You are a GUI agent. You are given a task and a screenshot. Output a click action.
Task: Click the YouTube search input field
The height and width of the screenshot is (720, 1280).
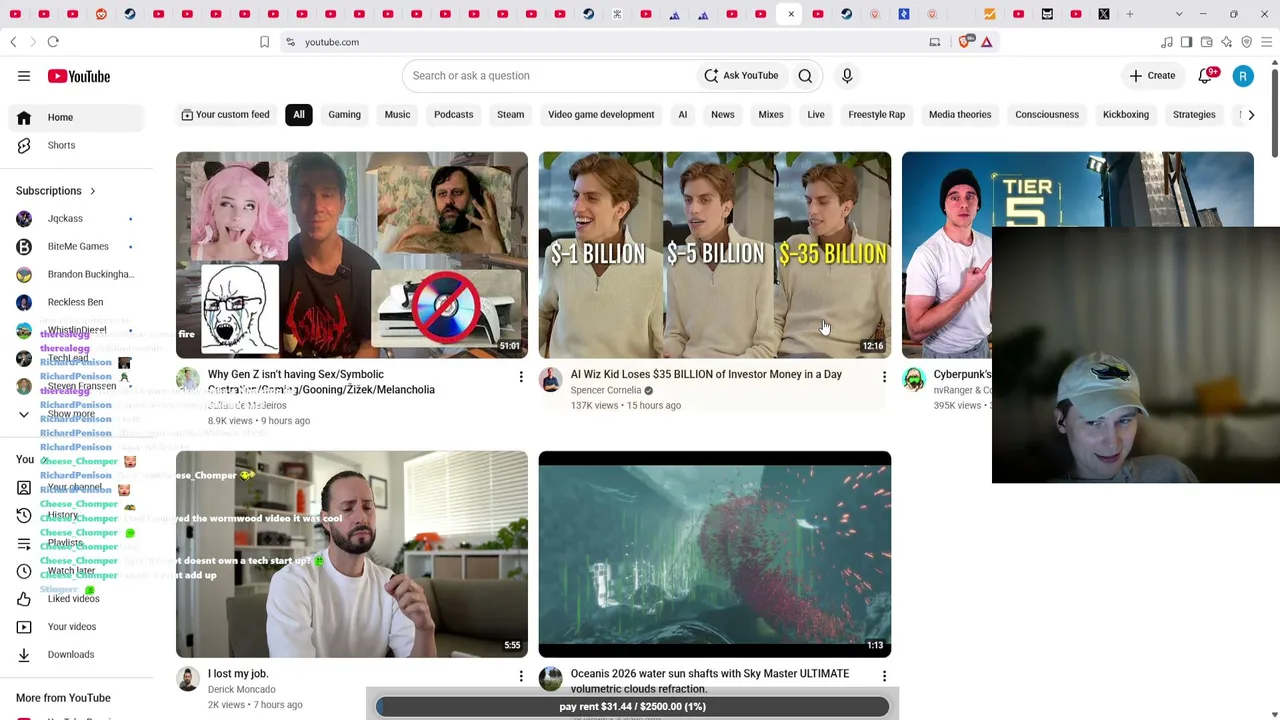[548, 76]
